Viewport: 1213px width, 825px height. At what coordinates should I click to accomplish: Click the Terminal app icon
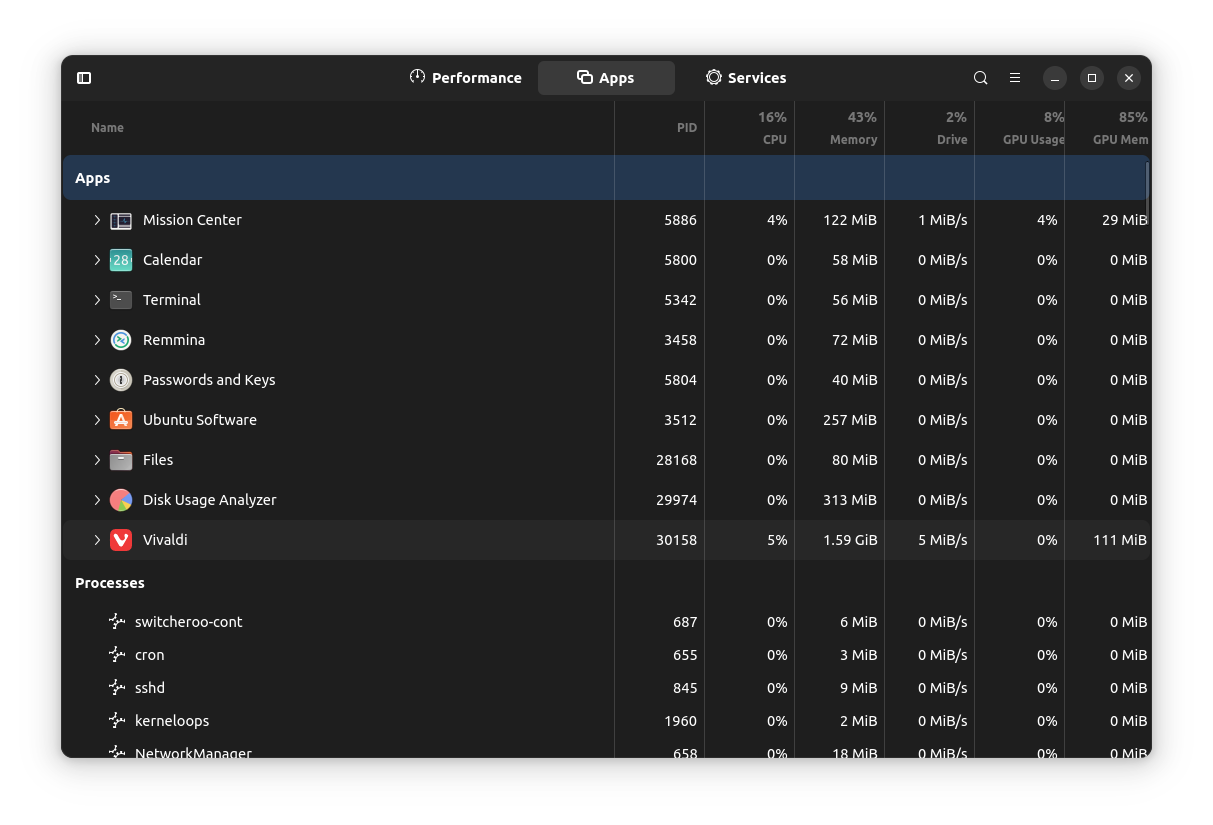tap(120, 300)
